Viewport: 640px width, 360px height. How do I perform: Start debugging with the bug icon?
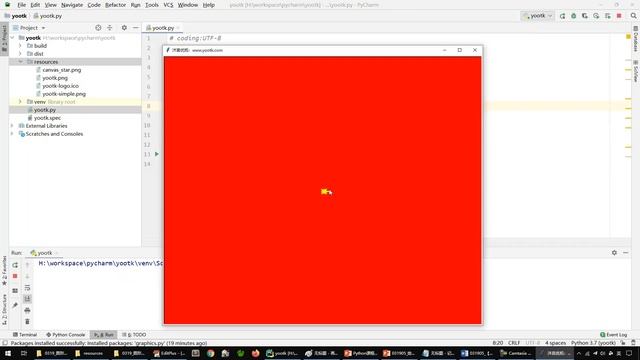(x=573, y=16)
